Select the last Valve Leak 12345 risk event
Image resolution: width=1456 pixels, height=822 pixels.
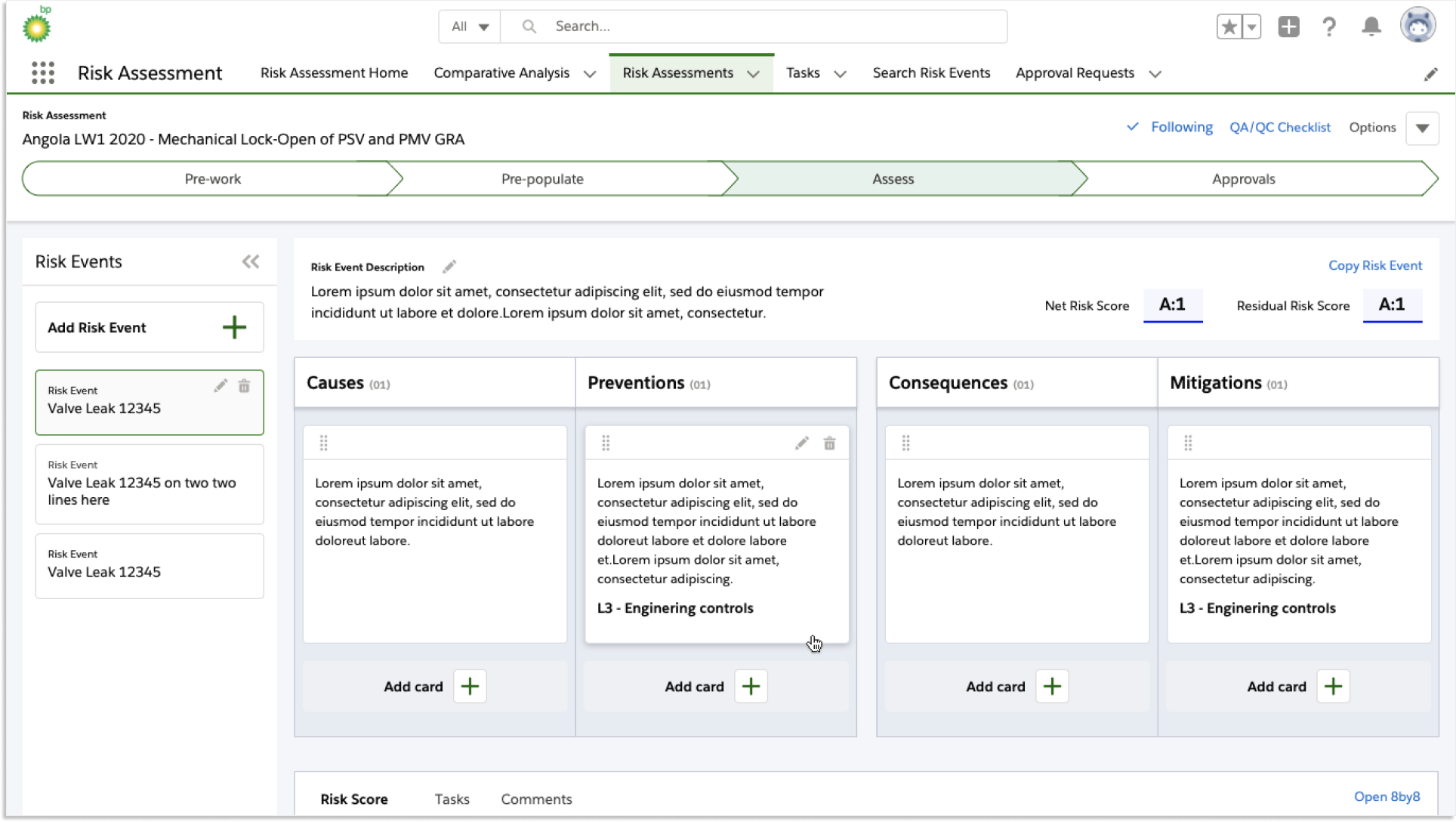click(150, 567)
